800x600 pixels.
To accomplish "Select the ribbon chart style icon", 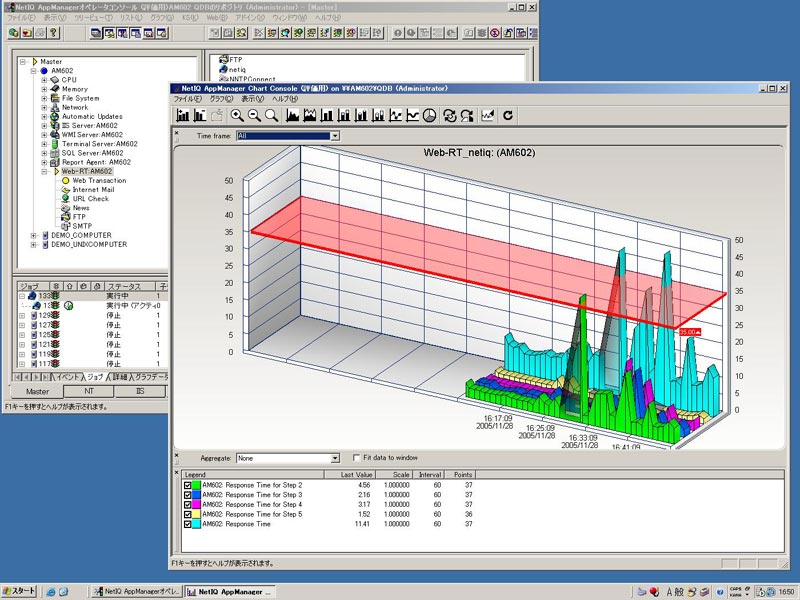I will point(310,115).
